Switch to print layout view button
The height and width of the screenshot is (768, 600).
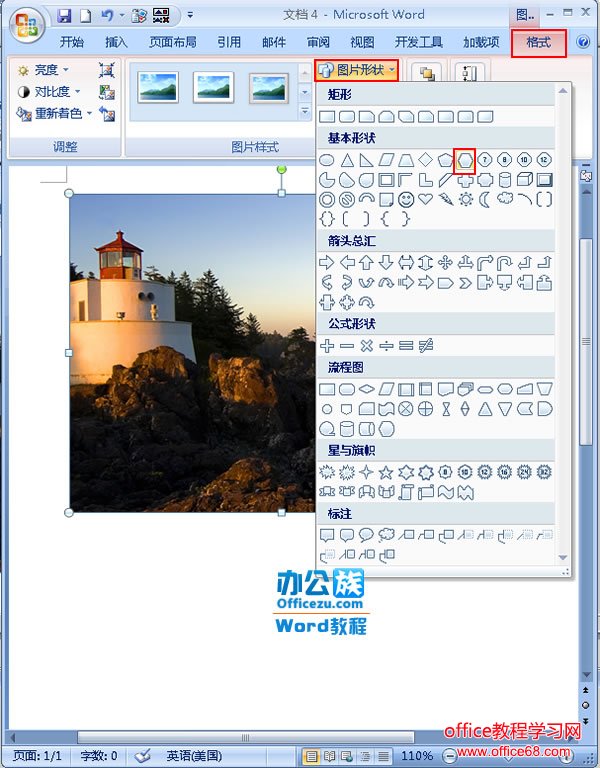311,756
